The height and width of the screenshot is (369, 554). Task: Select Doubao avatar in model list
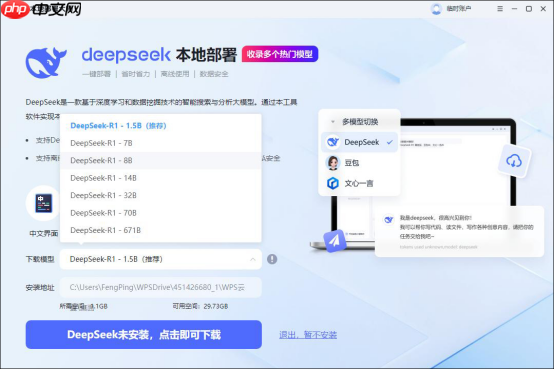(x=333, y=163)
